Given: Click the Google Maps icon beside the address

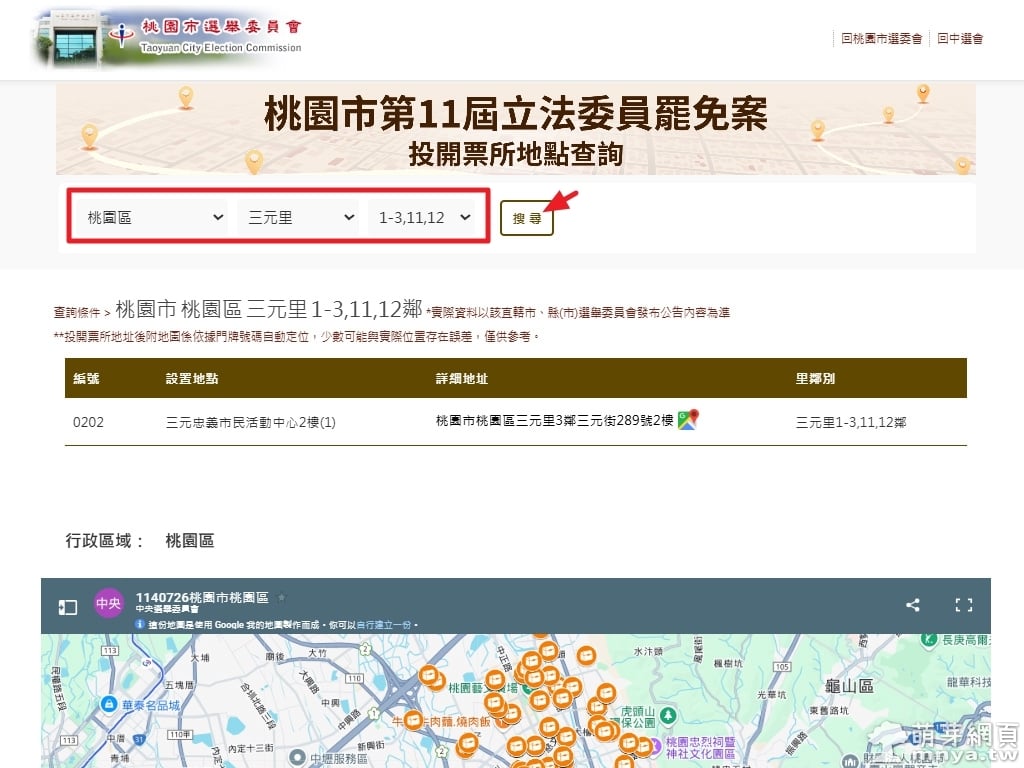Looking at the screenshot, I should 687,420.
